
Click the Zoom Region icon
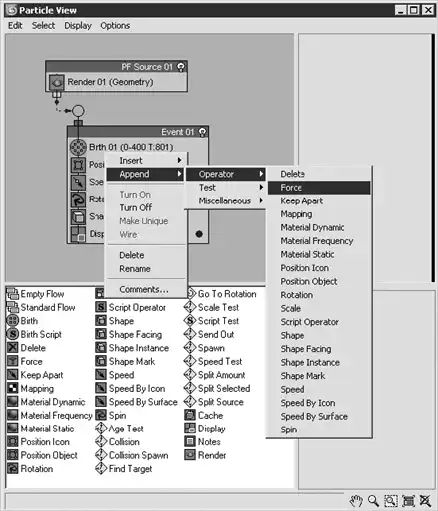[391, 501]
